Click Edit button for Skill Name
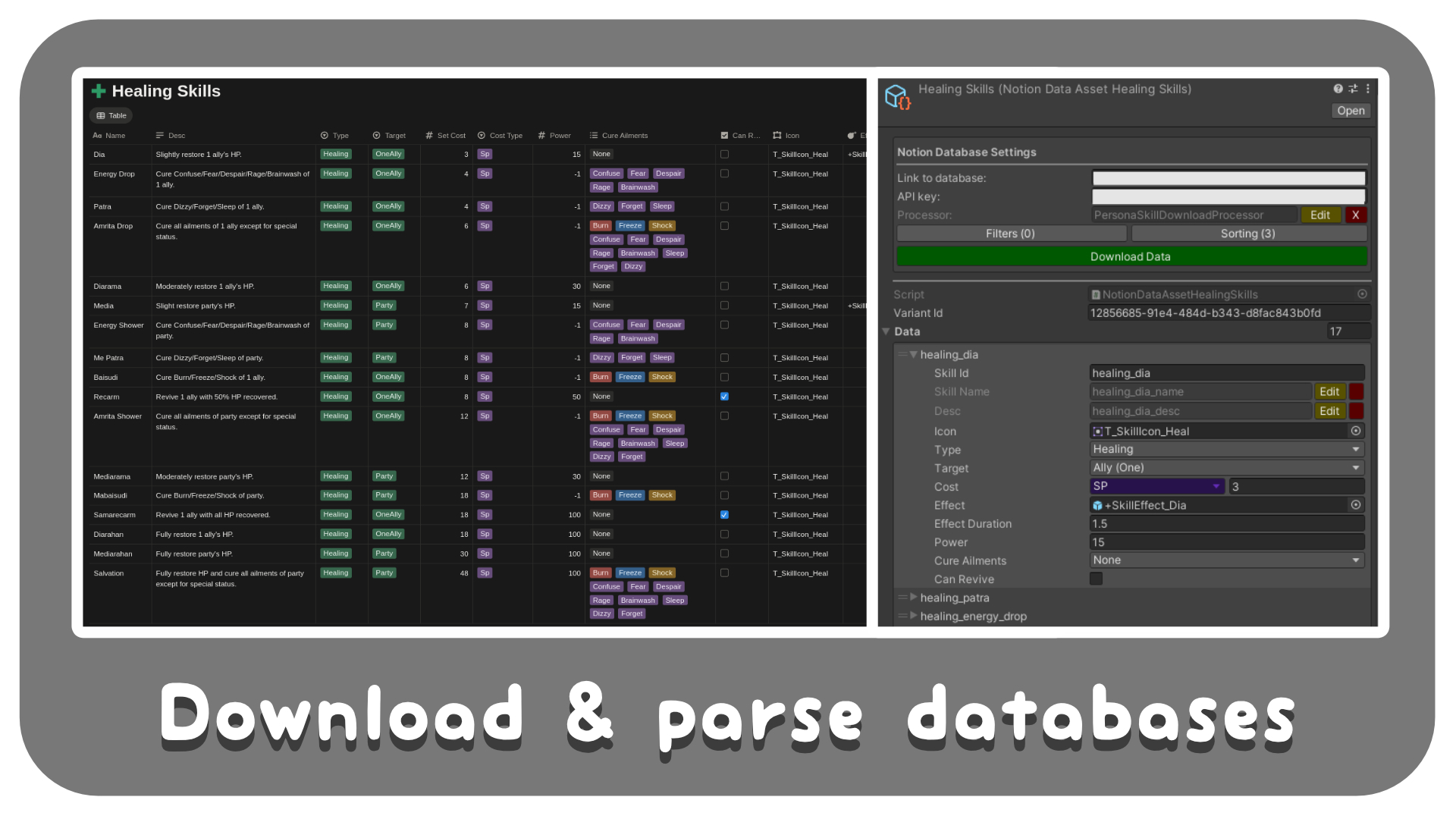This screenshot has height=819, width=1456. pyautogui.click(x=1329, y=392)
